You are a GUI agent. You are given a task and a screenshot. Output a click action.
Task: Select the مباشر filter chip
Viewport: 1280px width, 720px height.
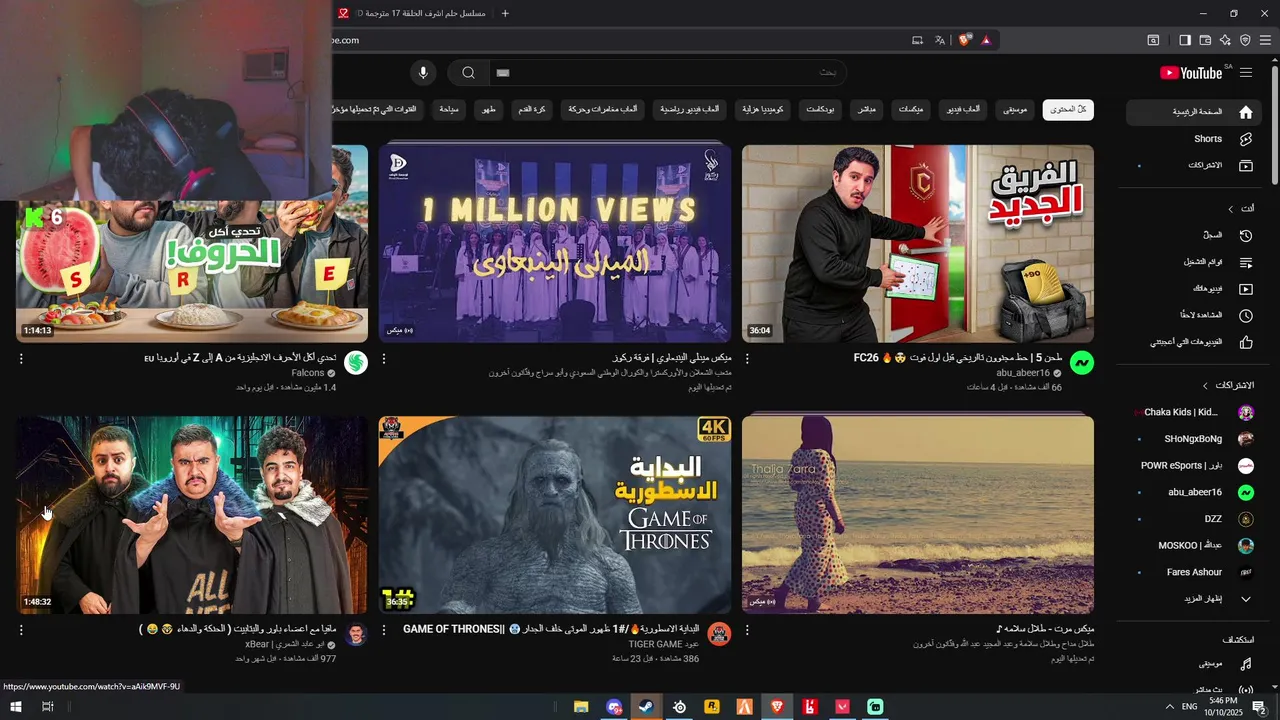(x=867, y=109)
